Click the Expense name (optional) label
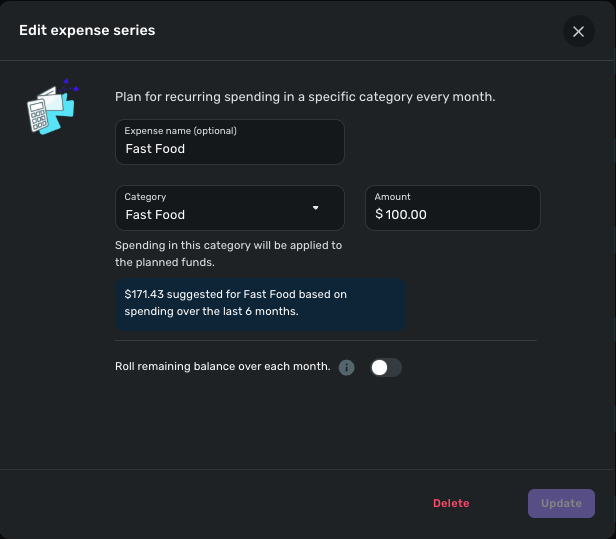This screenshot has width=616, height=539. click(x=180, y=131)
